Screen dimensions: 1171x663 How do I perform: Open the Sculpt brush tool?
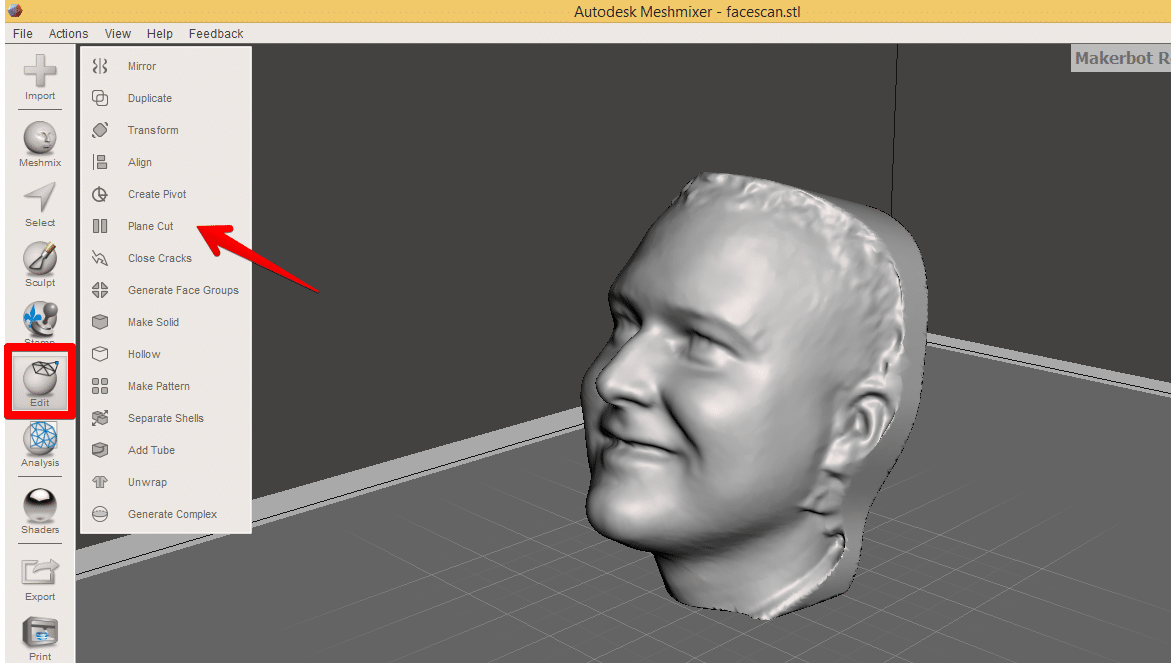40,264
